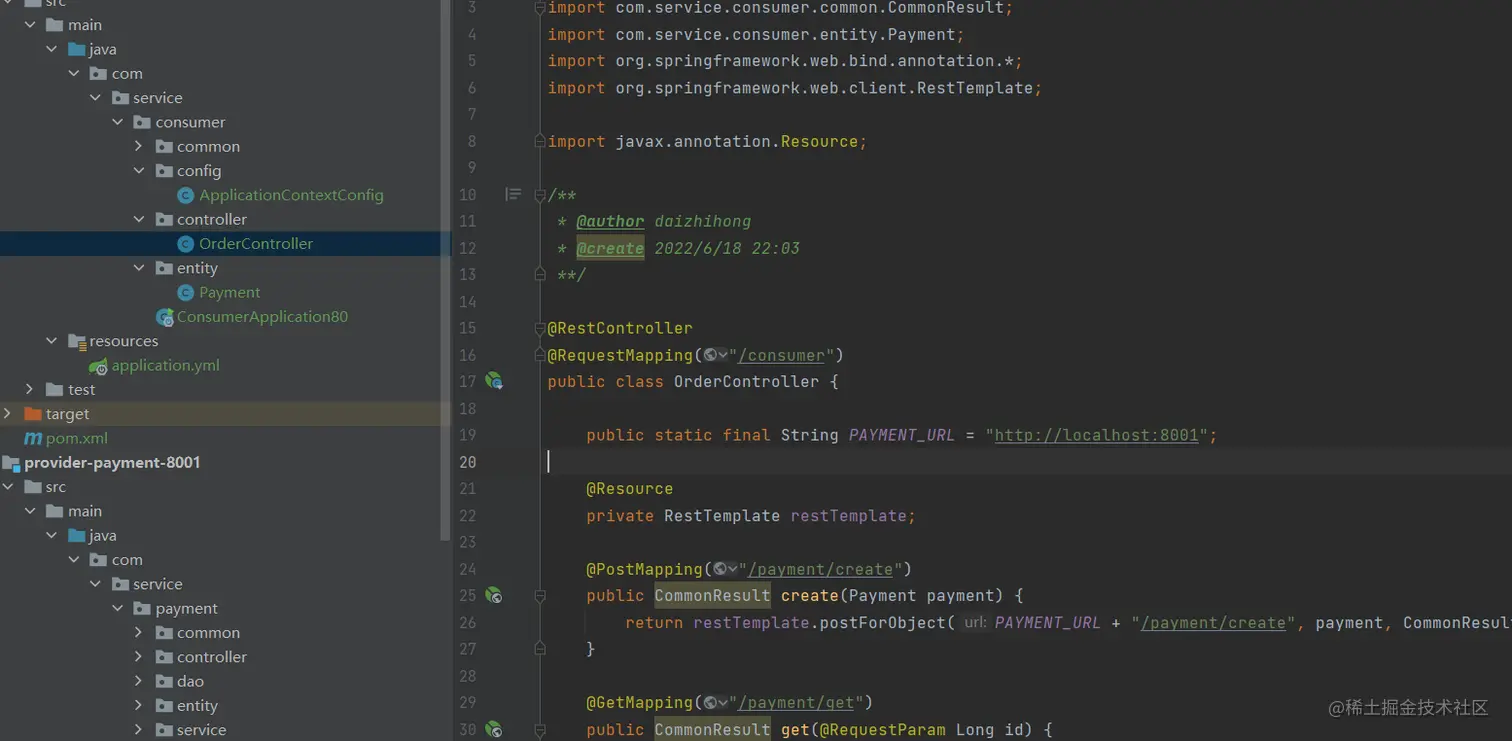Click the Maven icon beside pom.xml

pyautogui.click(x=33, y=438)
